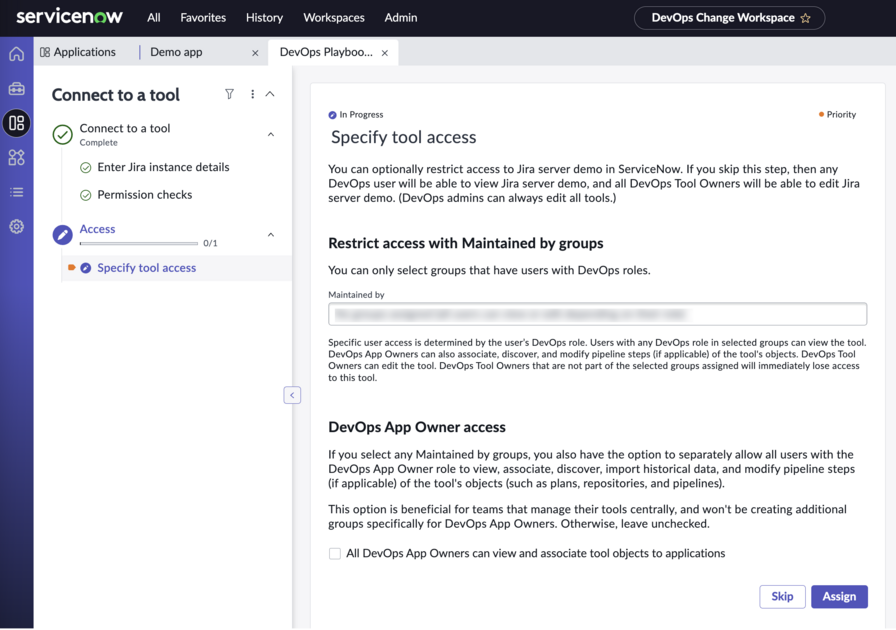
Task: Favorite DevOps Change Workspace with star
Action: 806,18
